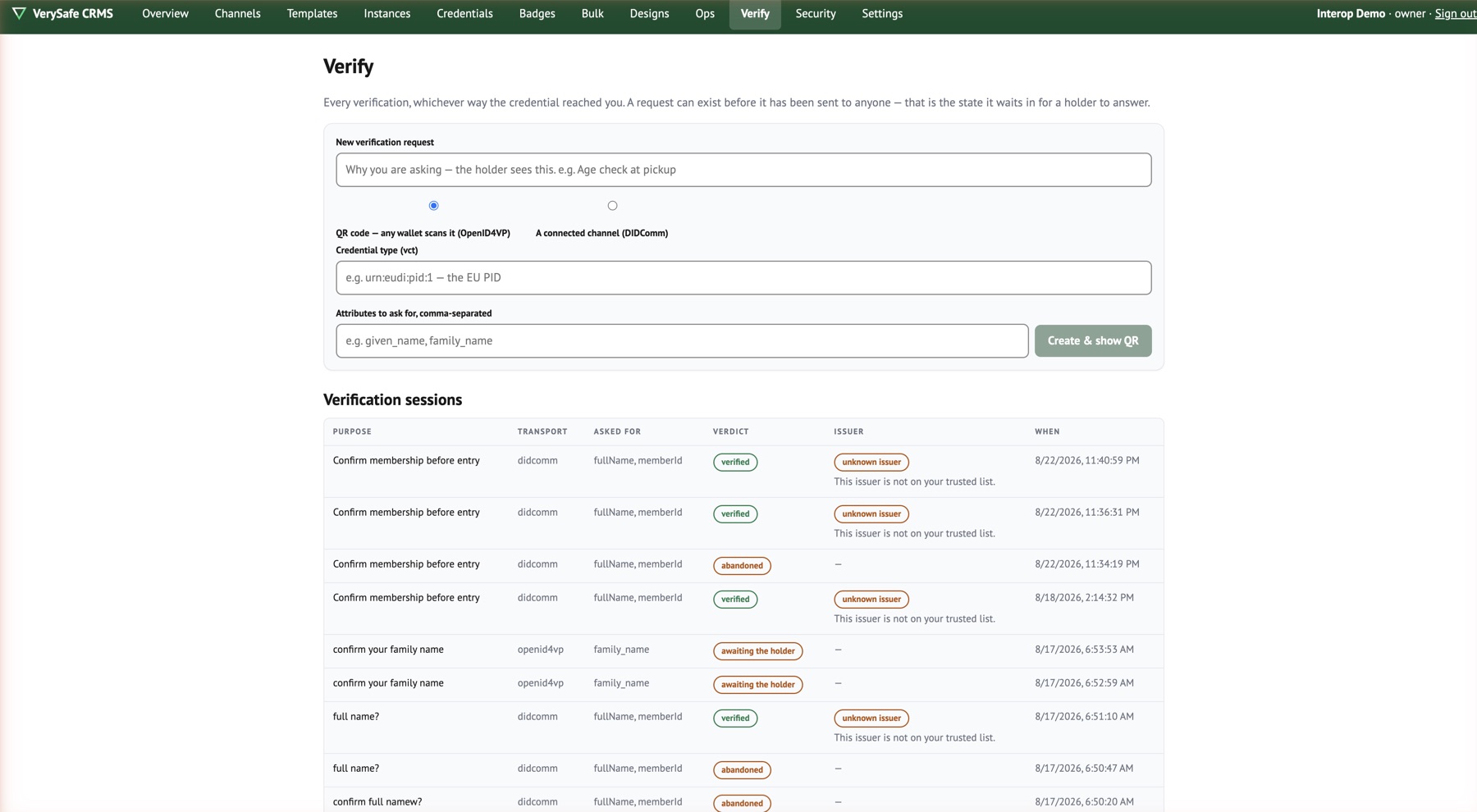Click the ISSUER column header
This screenshot has width=1477, height=812.
point(848,431)
